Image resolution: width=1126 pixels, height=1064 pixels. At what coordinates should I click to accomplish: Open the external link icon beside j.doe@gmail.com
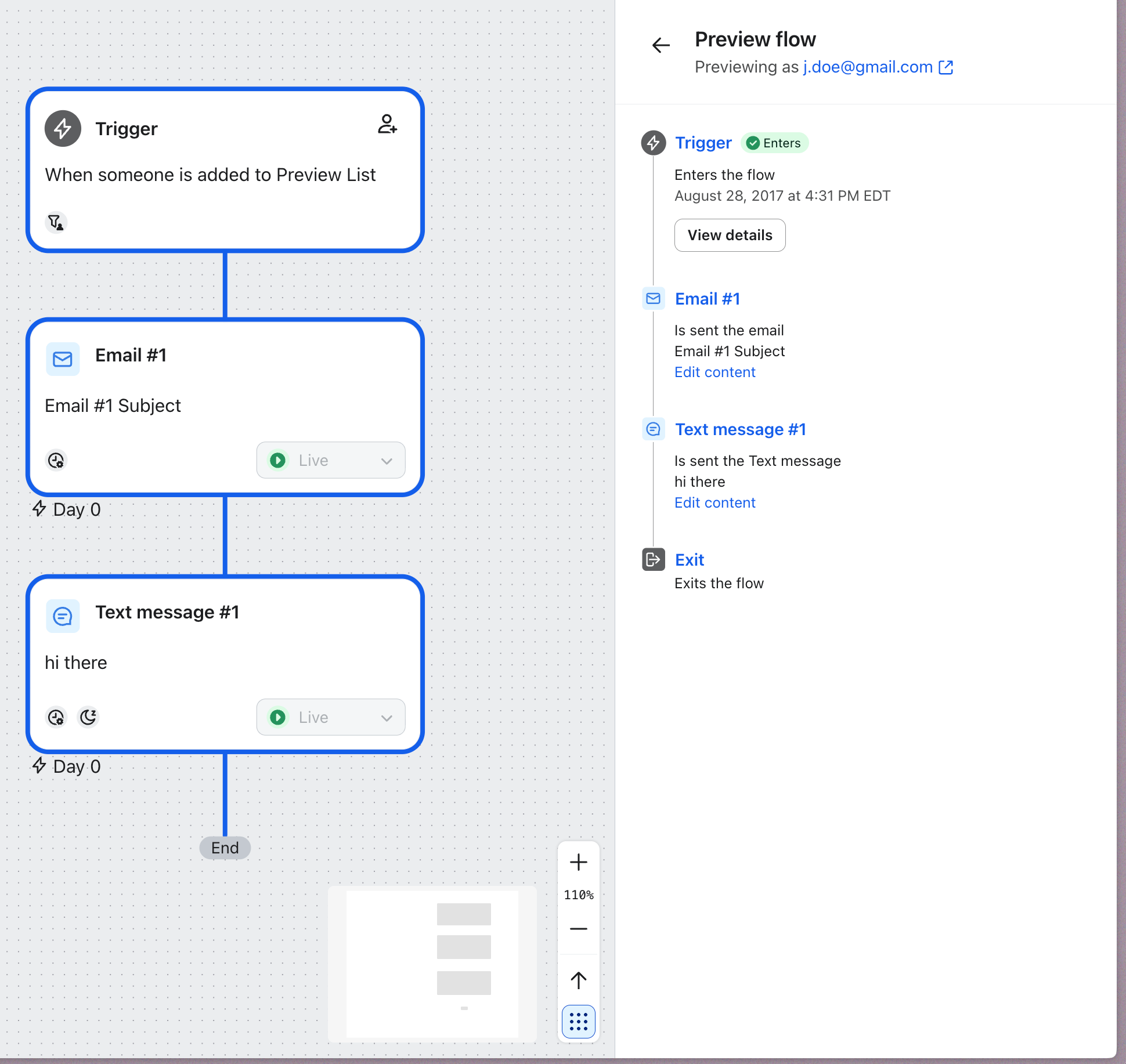[945, 67]
